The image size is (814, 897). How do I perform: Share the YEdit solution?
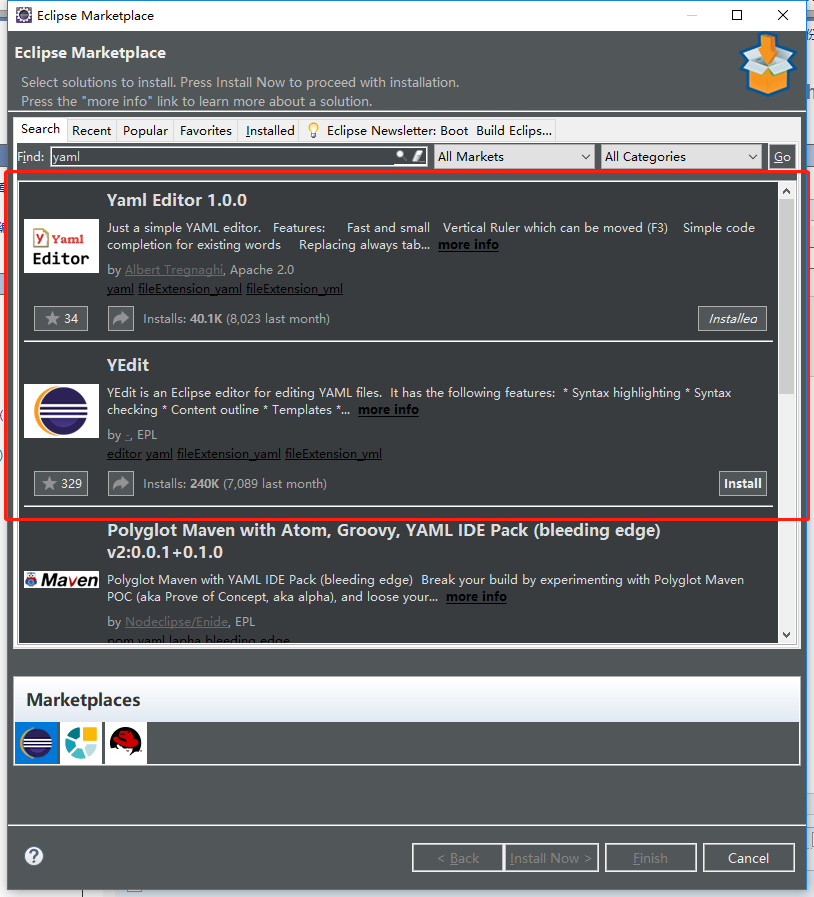coord(121,483)
